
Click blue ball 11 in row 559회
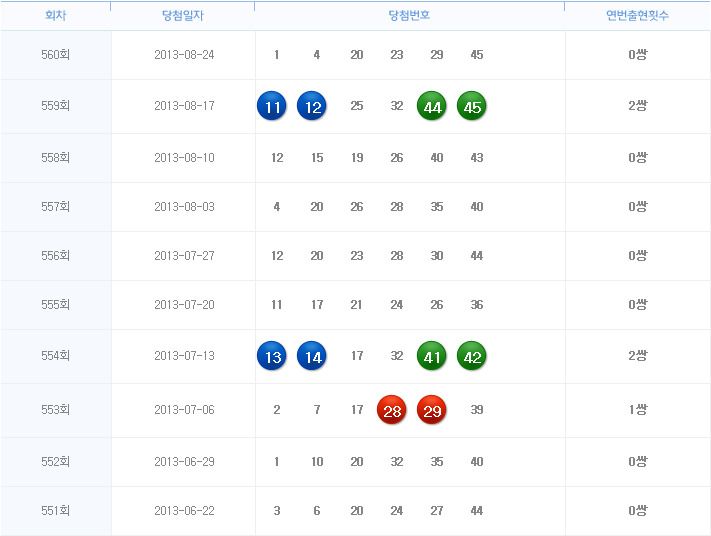[272, 106]
